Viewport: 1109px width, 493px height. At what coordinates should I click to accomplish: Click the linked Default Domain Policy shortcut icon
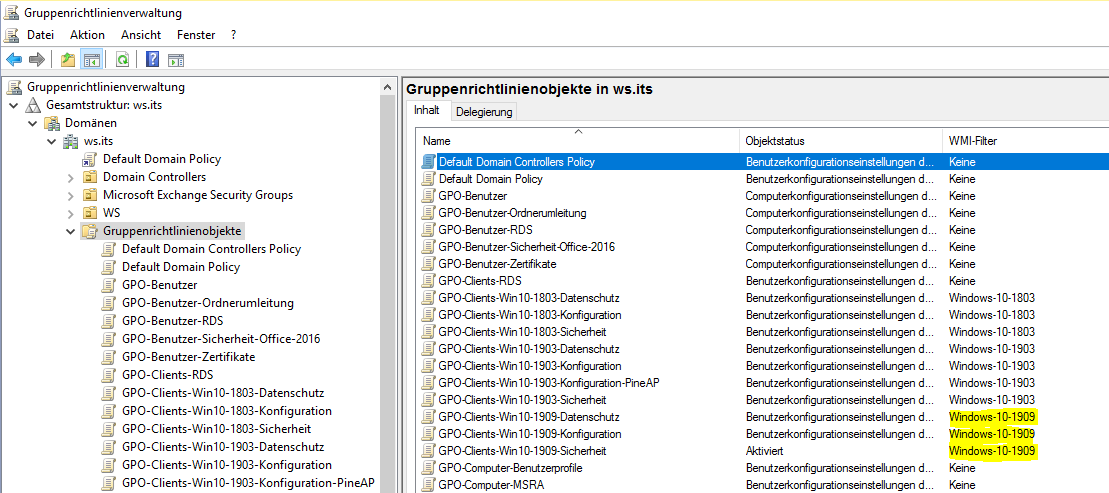(x=90, y=159)
